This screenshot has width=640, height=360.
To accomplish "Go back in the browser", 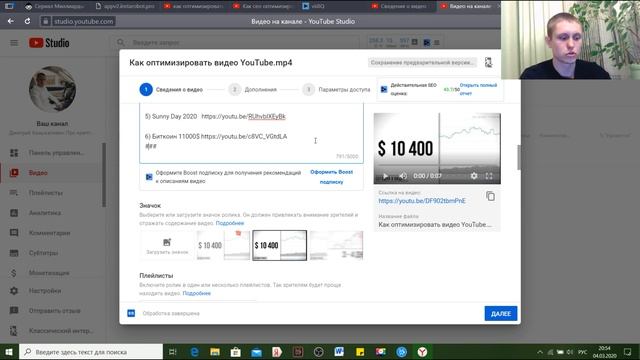I will point(11,21).
